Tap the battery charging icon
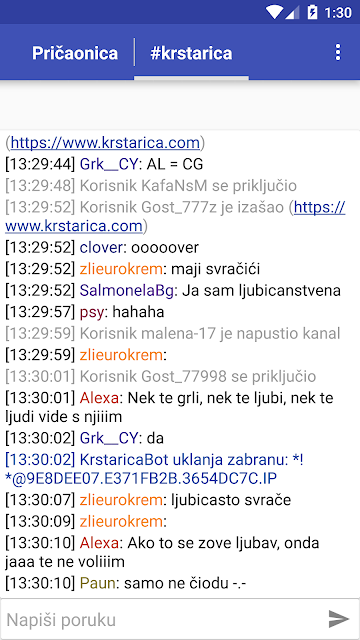360x640 pixels. [x=312, y=12]
